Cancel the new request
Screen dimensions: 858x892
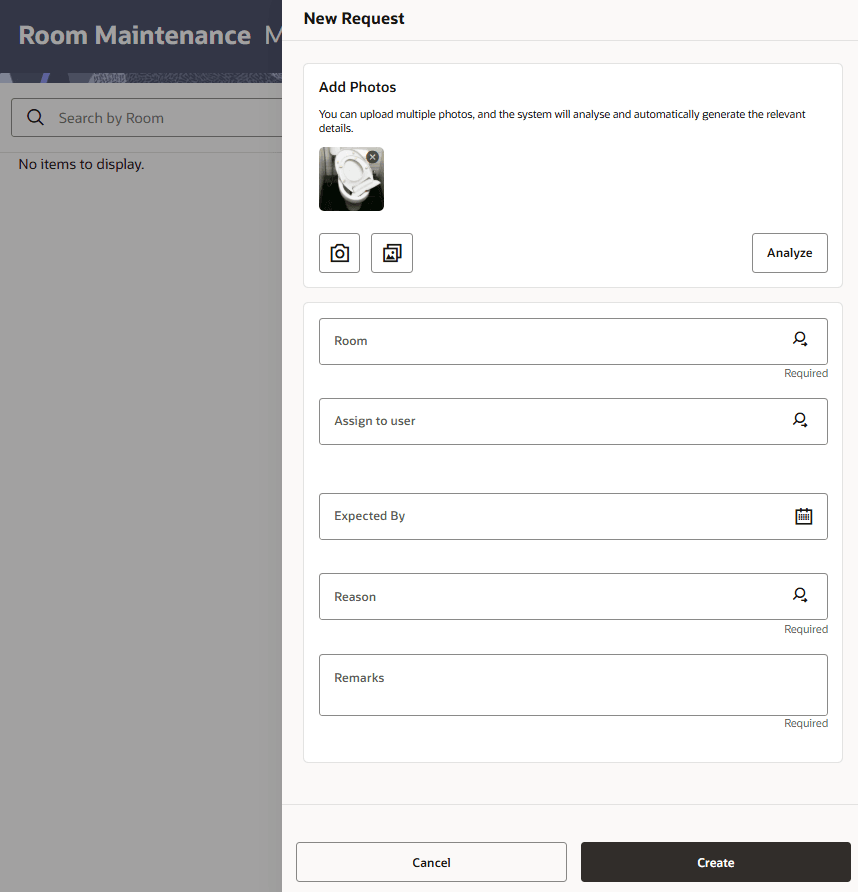click(x=431, y=862)
